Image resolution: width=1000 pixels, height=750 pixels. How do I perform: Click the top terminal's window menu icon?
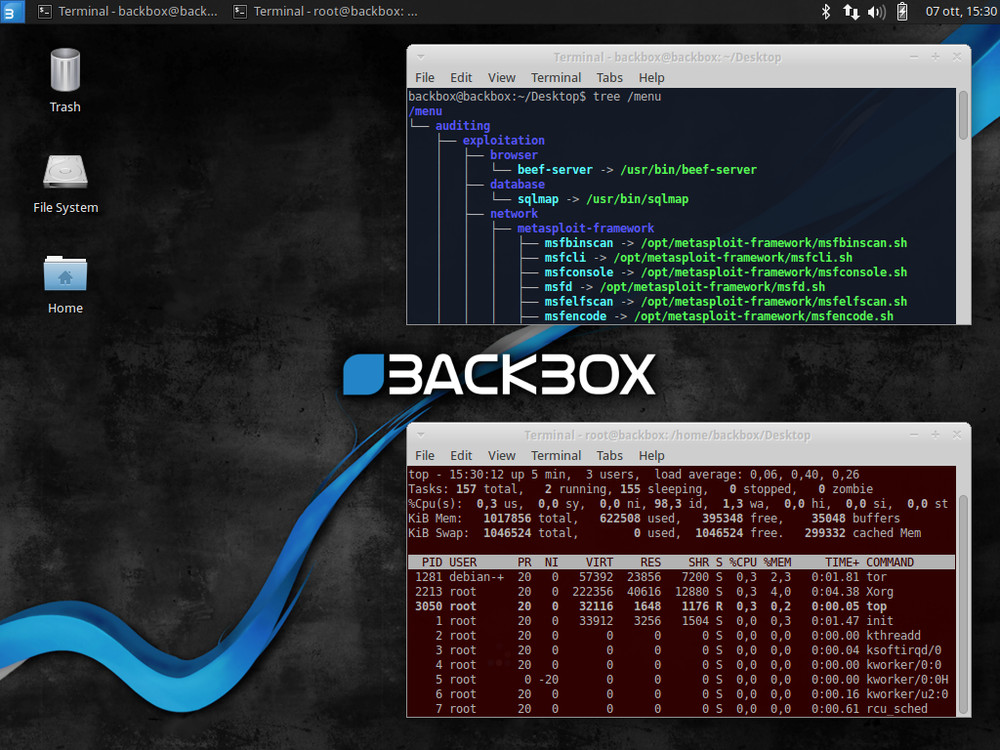point(420,56)
